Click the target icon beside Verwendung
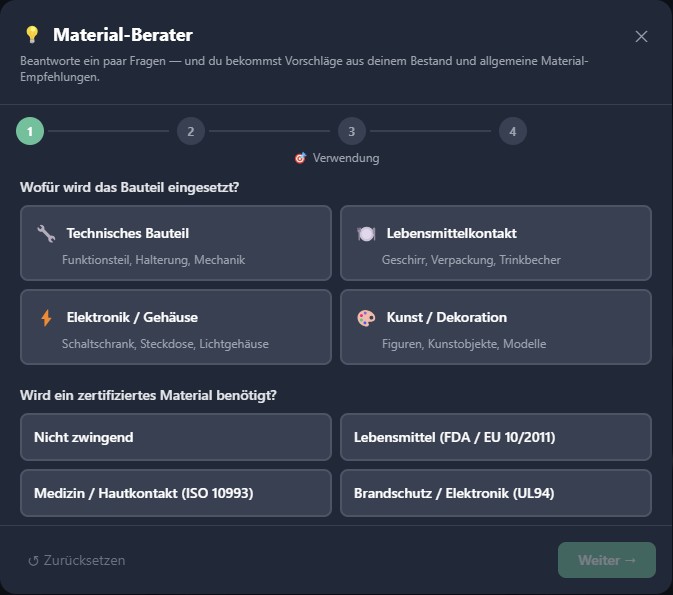This screenshot has width=673, height=595. click(300, 158)
